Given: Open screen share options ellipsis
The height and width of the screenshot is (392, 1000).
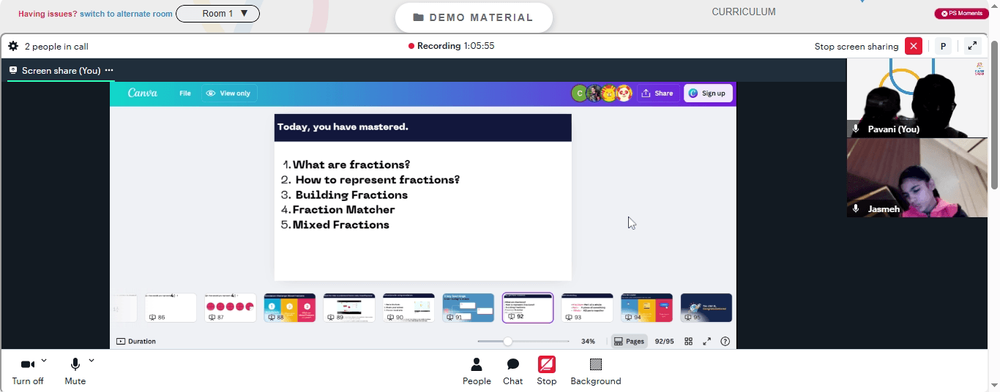Looking at the screenshot, I should (109, 70).
